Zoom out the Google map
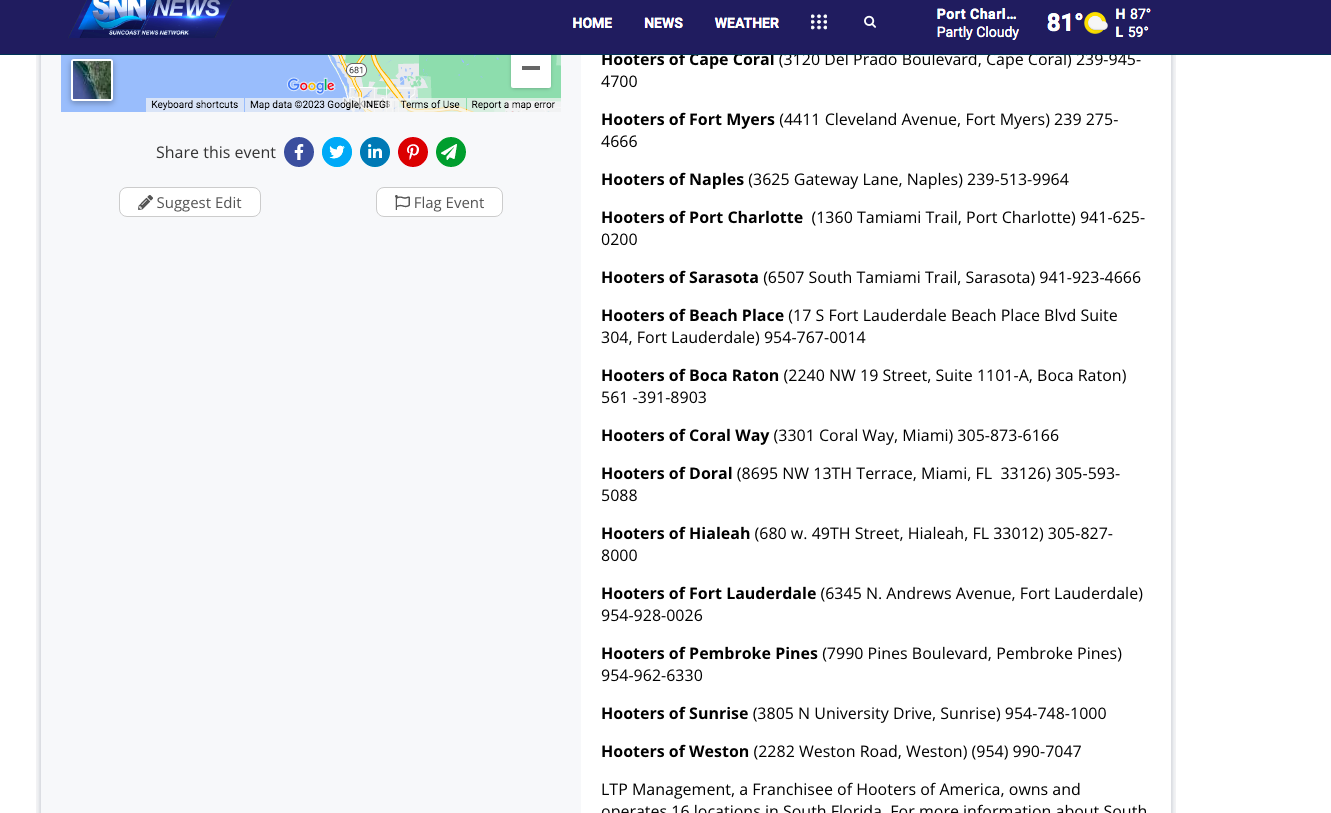This screenshot has height=813, width=1331. pyautogui.click(x=531, y=69)
